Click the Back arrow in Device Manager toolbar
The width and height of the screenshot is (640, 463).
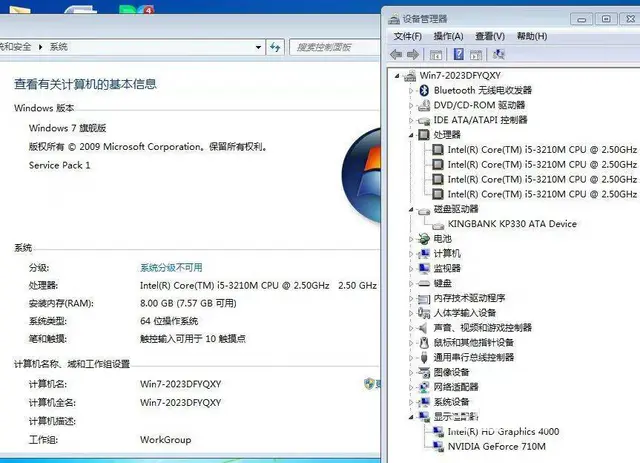click(396, 54)
